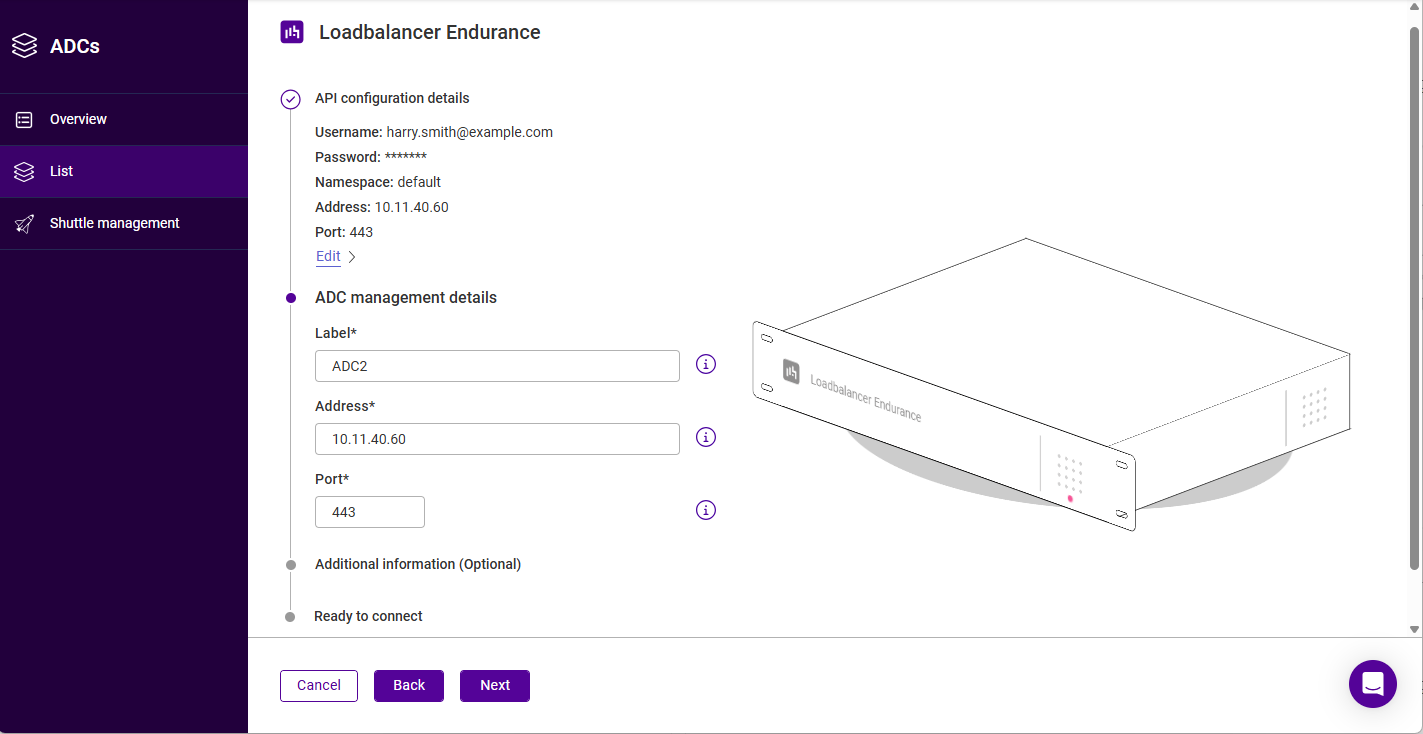
Task: Click the ADC management details step heading
Action: [x=406, y=298]
